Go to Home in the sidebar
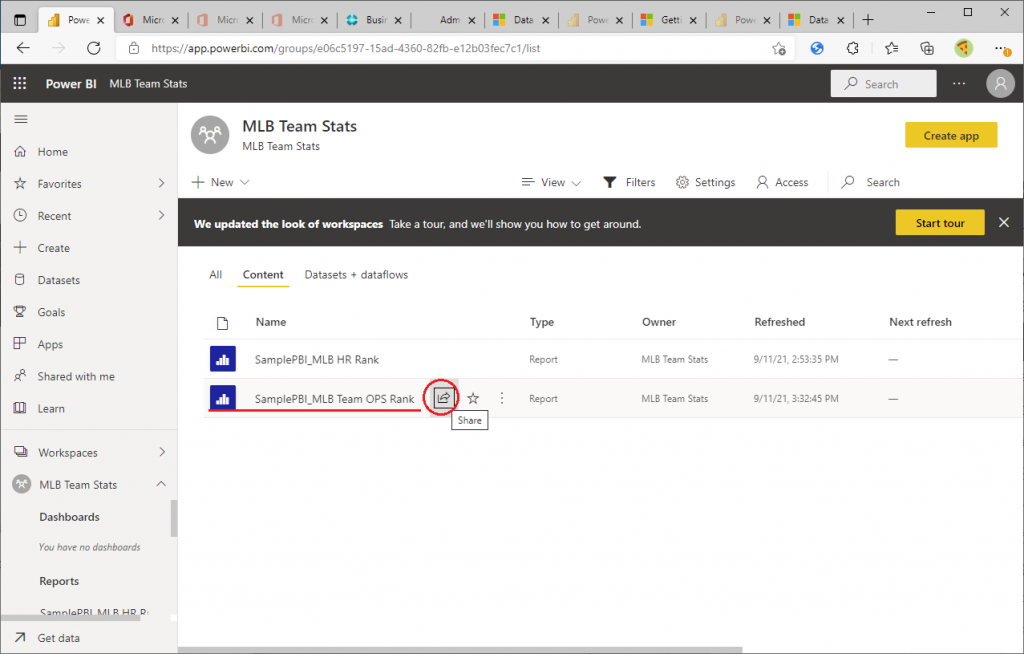Viewport: 1024px width, 654px height. pyautogui.click(x=52, y=152)
